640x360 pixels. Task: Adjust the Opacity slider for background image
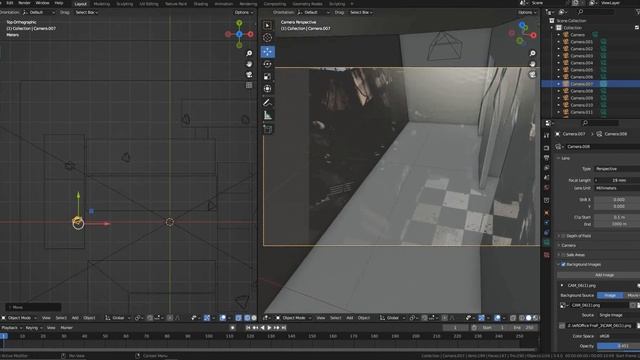[x=618, y=346]
